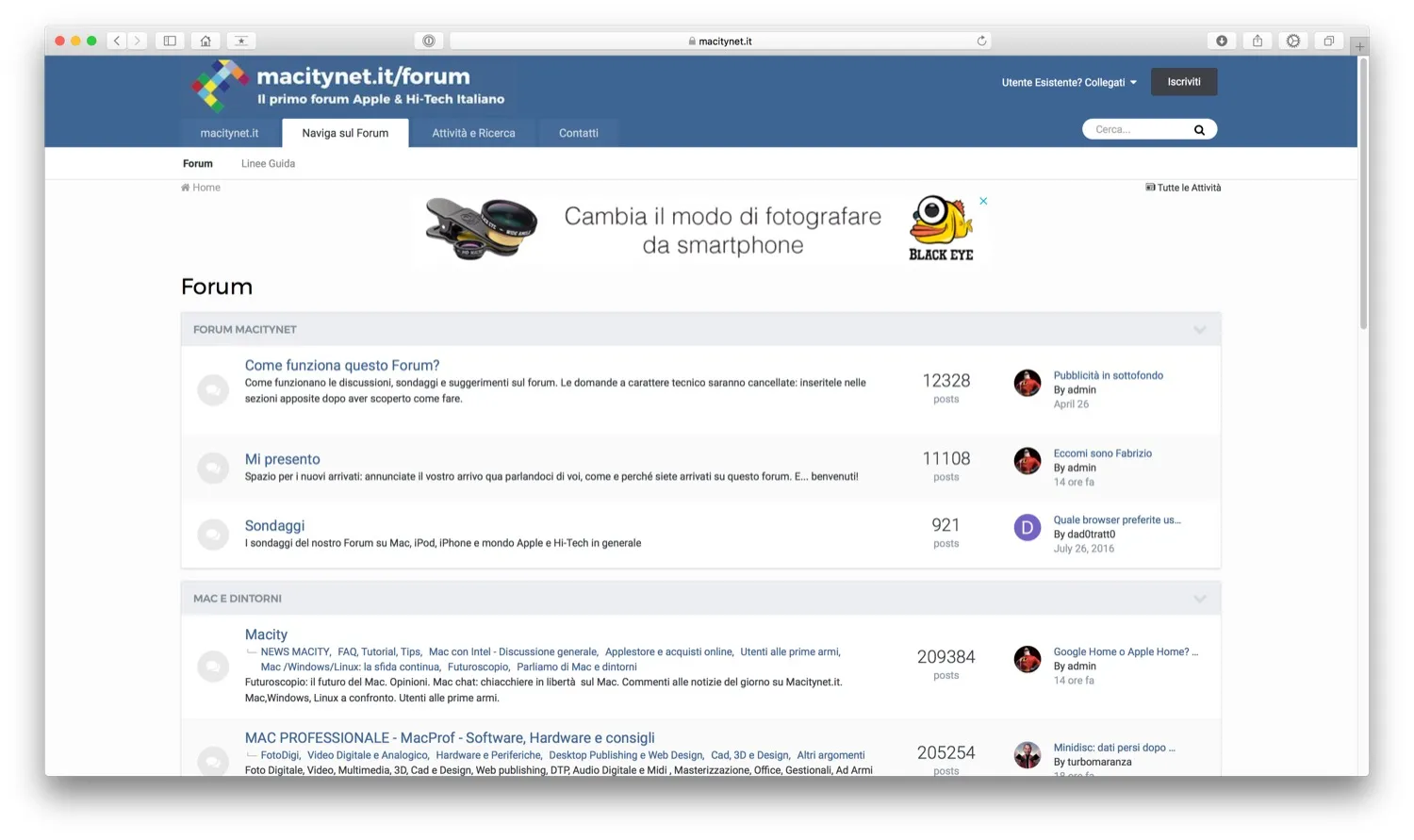Click speech bubble icon for Come funziona questo Forum
This screenshot has height=840, width=1414.
[x=213, y=389]
